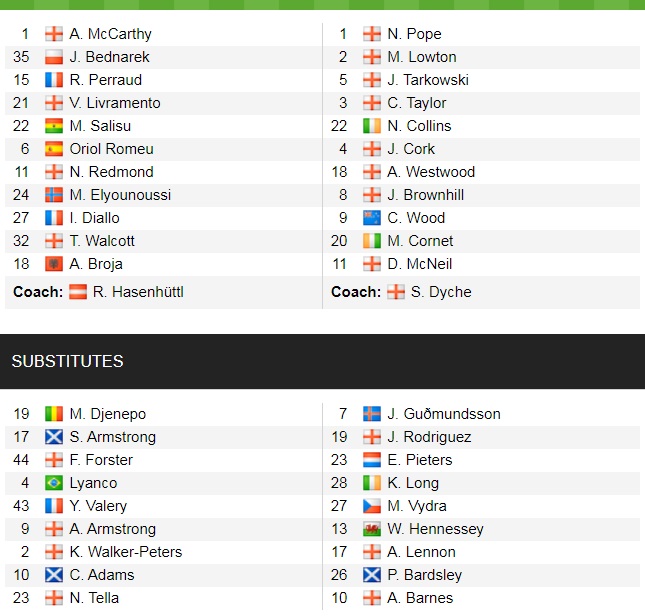
Task: Open M. Cornet player page
Action: pyautogui.click(x=420, y=241)
